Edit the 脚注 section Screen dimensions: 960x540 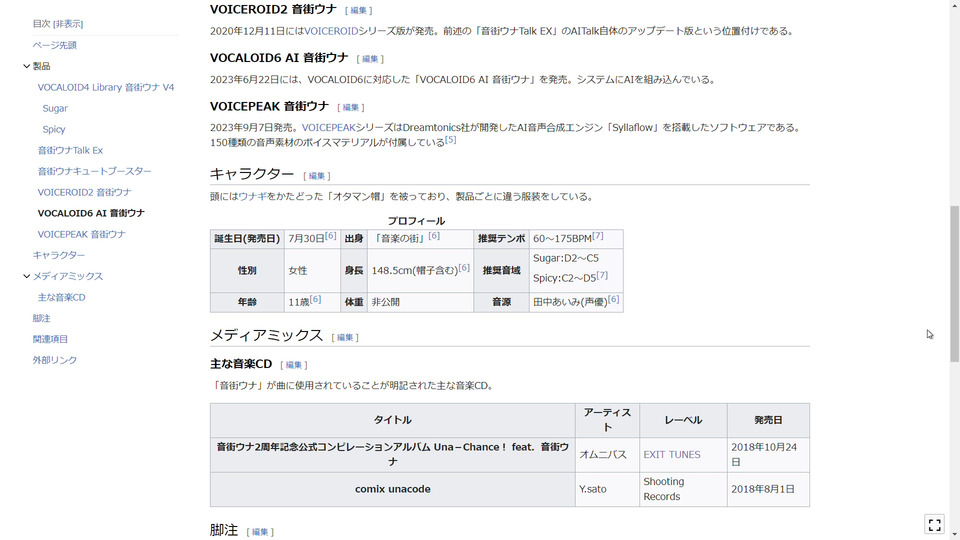point(260,532)
